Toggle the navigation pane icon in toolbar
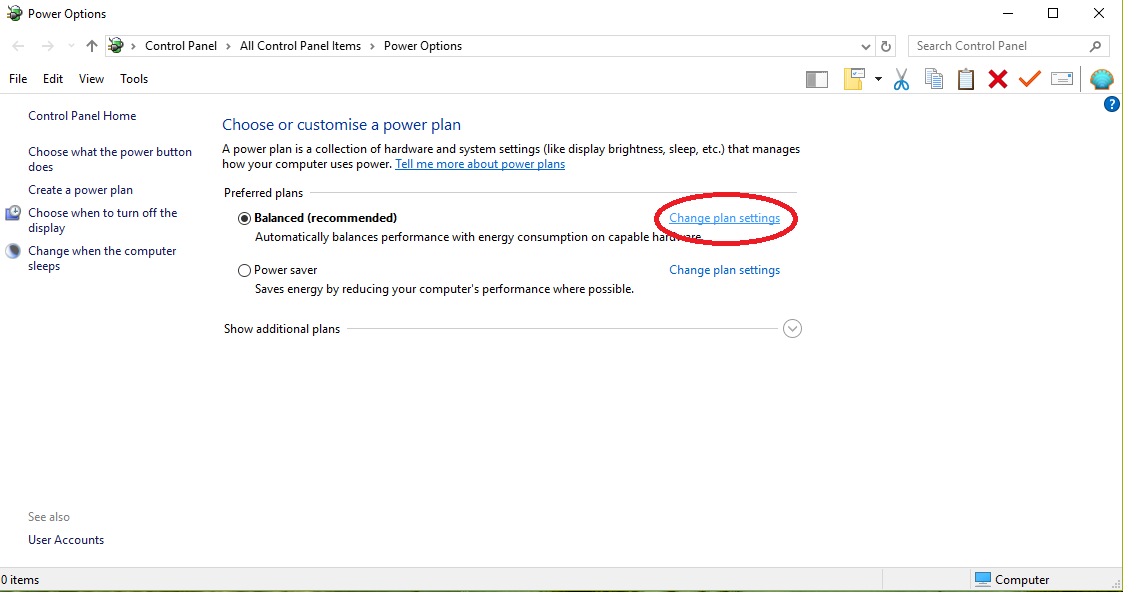Image resolution: width=1123 pixels, height=592 pixels. click(x=817, y=79)
